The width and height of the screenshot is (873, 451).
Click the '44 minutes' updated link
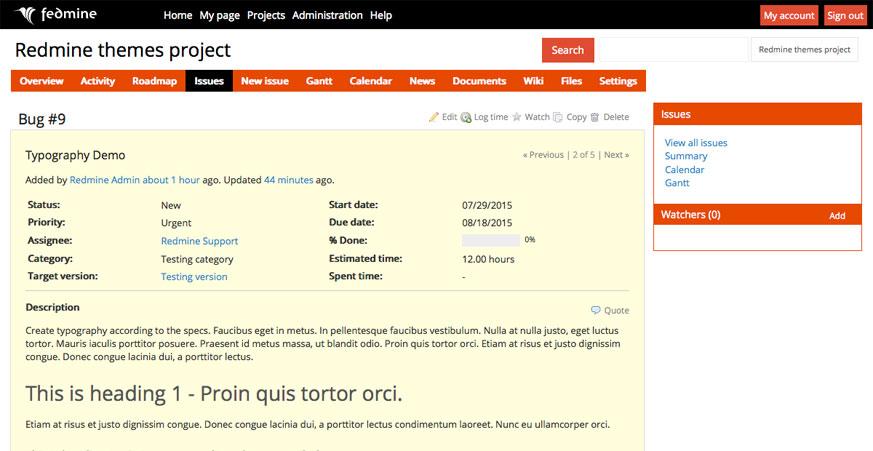(x=288, y=180)
